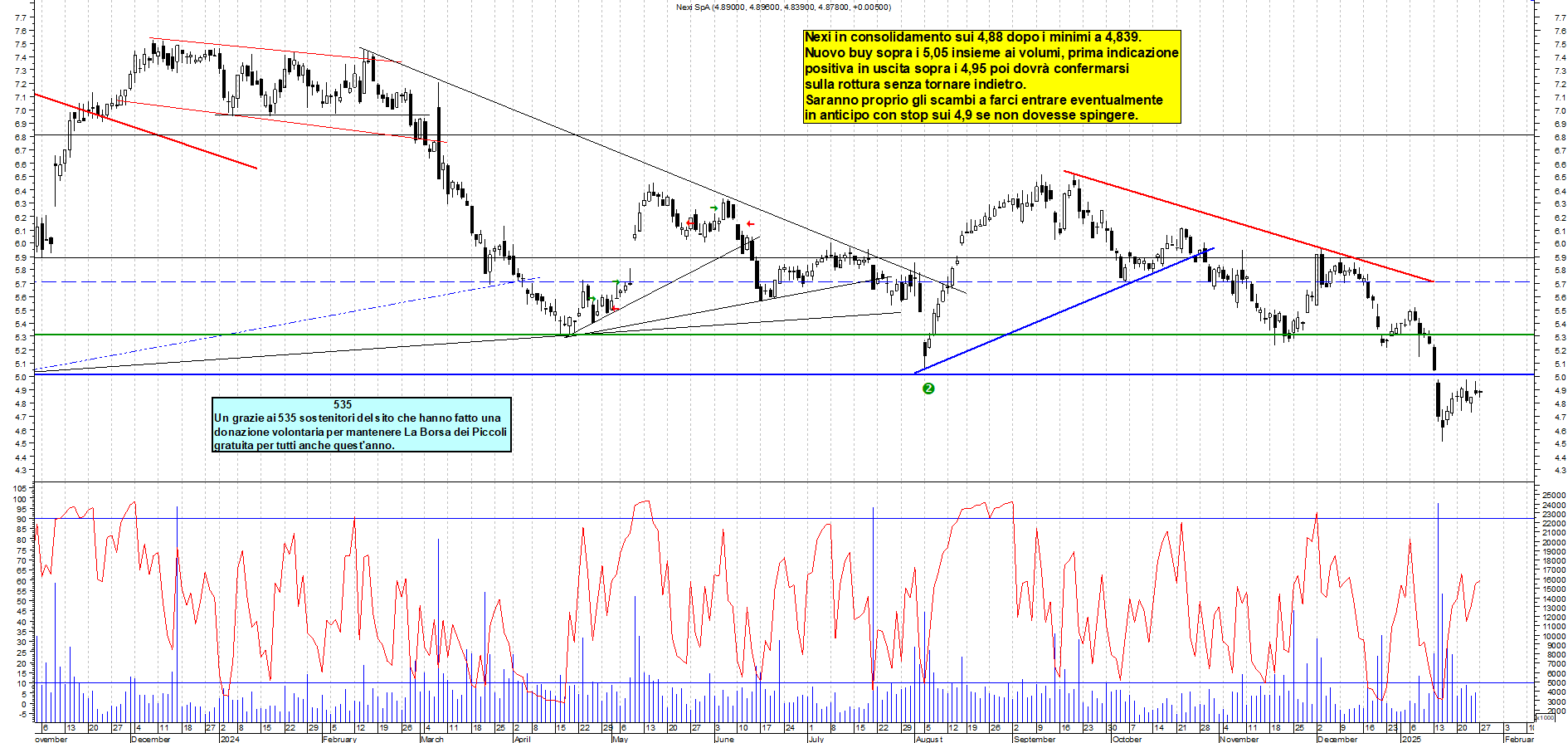Click the small blue arrow at top-right corner
Viewport: 1568px width, 743px height.
[x=1532, y=2]
